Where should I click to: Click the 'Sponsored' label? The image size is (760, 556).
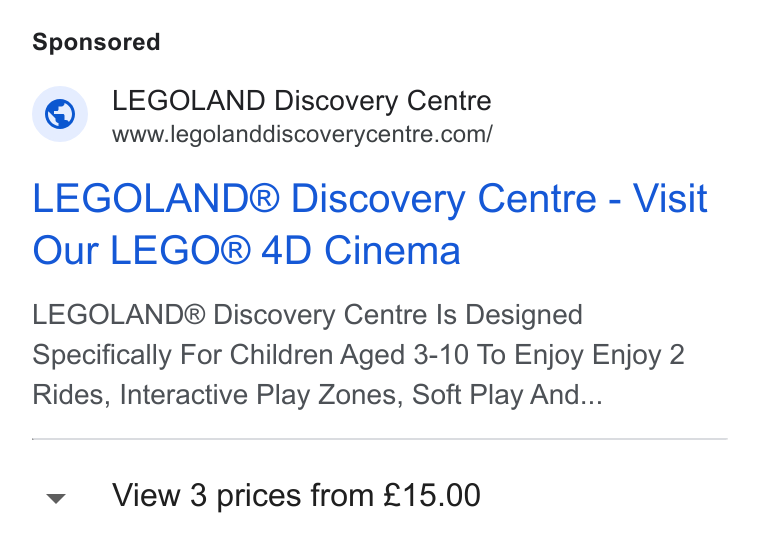(96, 42)
